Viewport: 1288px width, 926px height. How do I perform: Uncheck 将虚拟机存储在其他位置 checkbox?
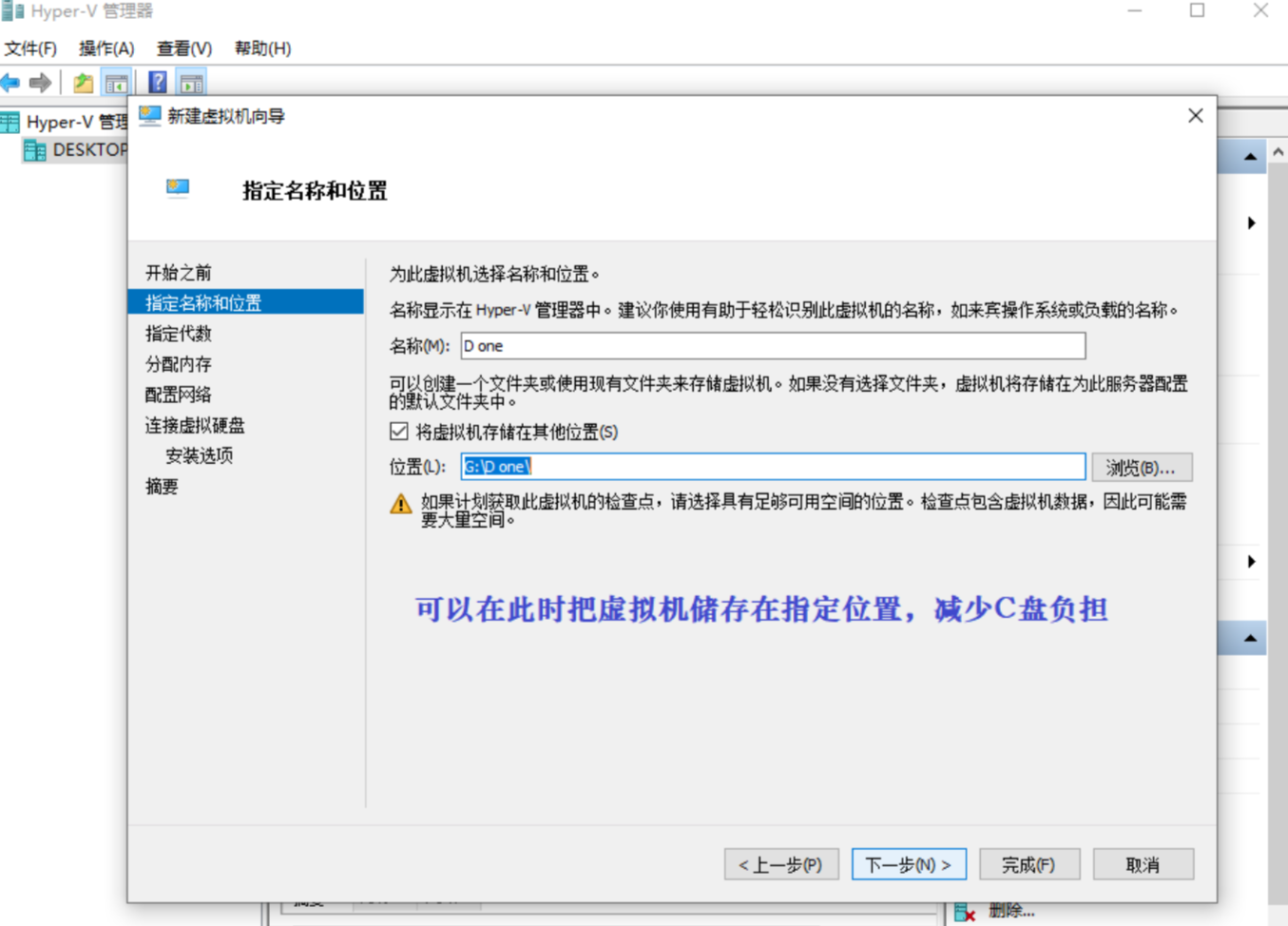click(x=399, y=432)
